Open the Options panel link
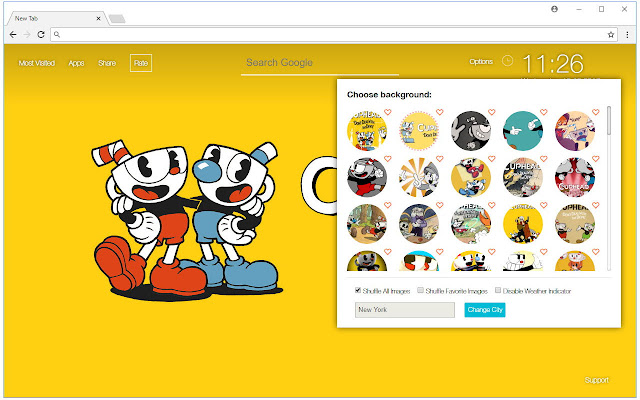640x400 pixels. click(481, 62)
